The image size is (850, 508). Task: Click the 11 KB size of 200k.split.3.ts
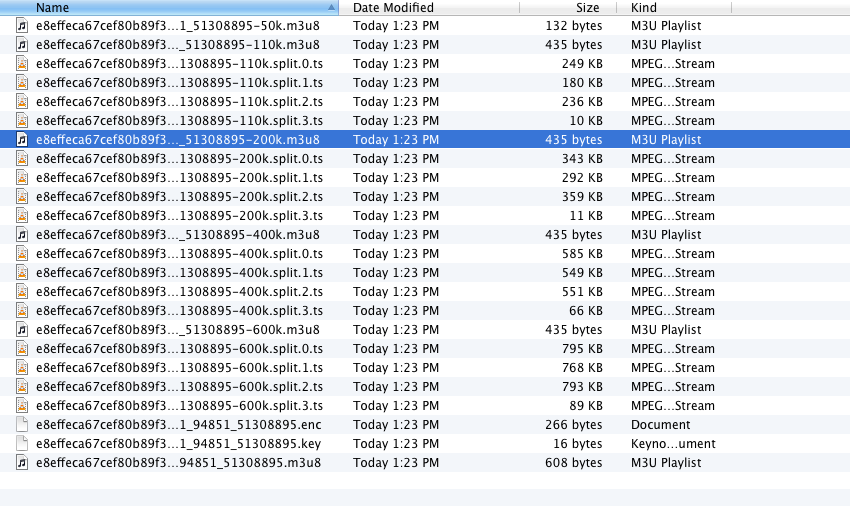click(585, 216)
